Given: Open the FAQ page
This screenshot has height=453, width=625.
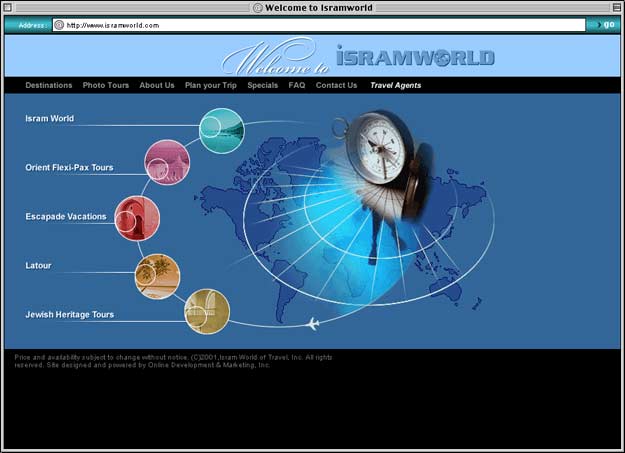Looking at the screenshot, I should (297, 86).
